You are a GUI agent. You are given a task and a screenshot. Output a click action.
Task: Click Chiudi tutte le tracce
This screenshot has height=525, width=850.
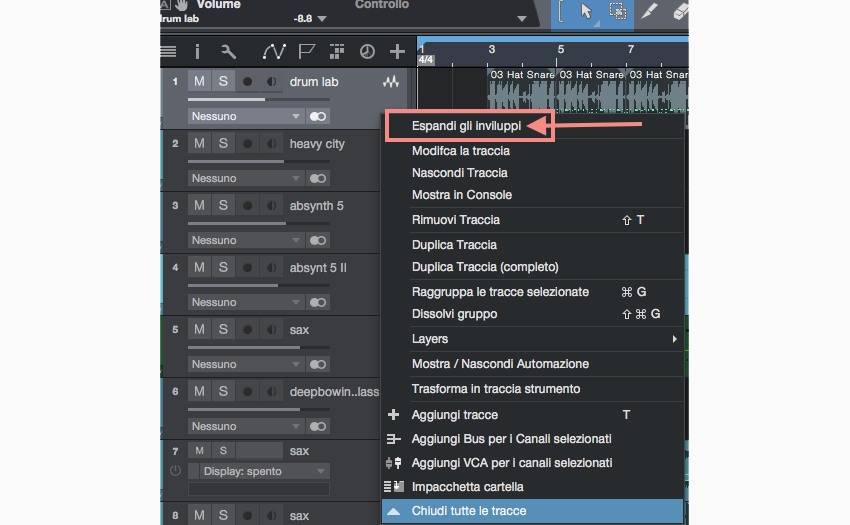pyautogui.click(x=469, y=511)
